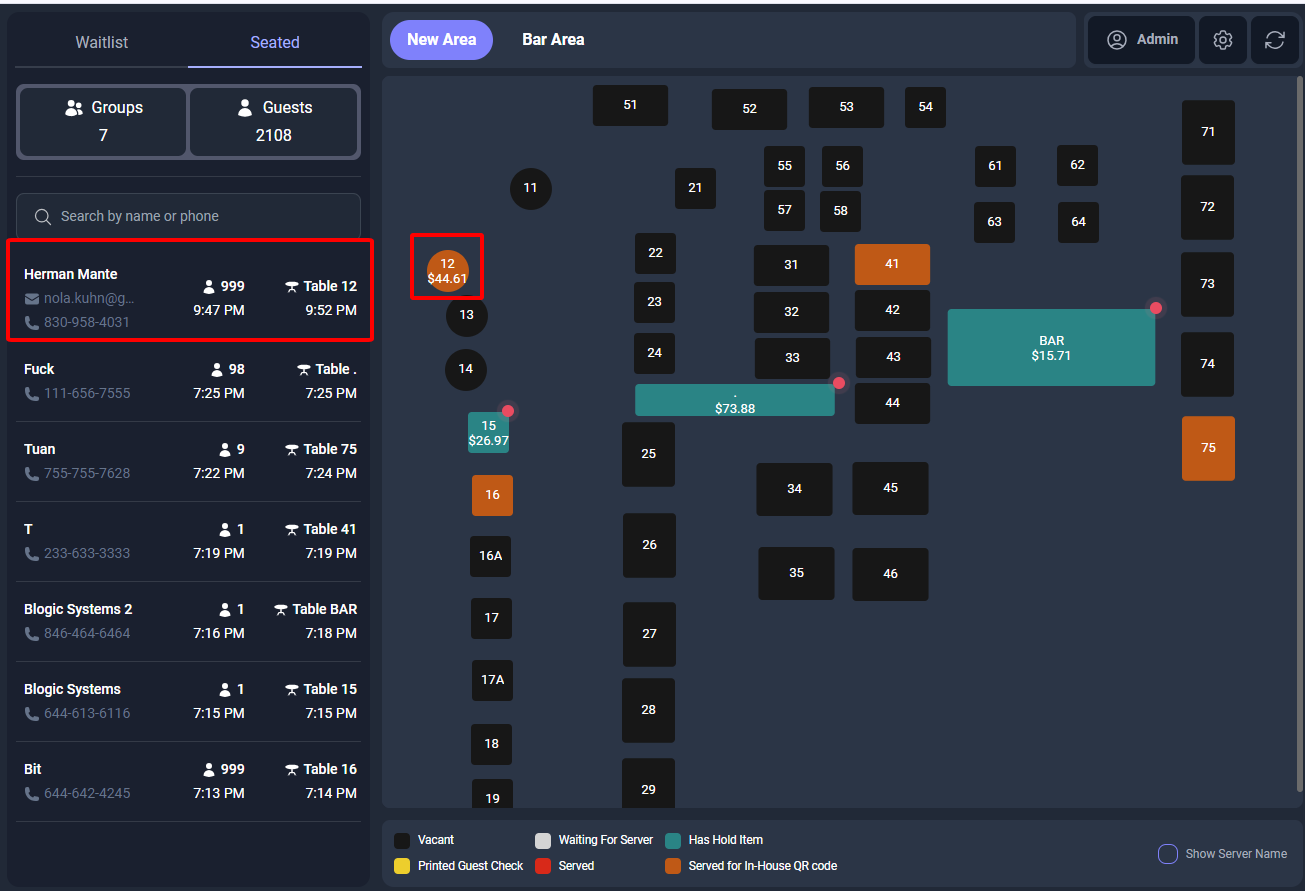Select round table 12 with $44.61

point(447,271)
